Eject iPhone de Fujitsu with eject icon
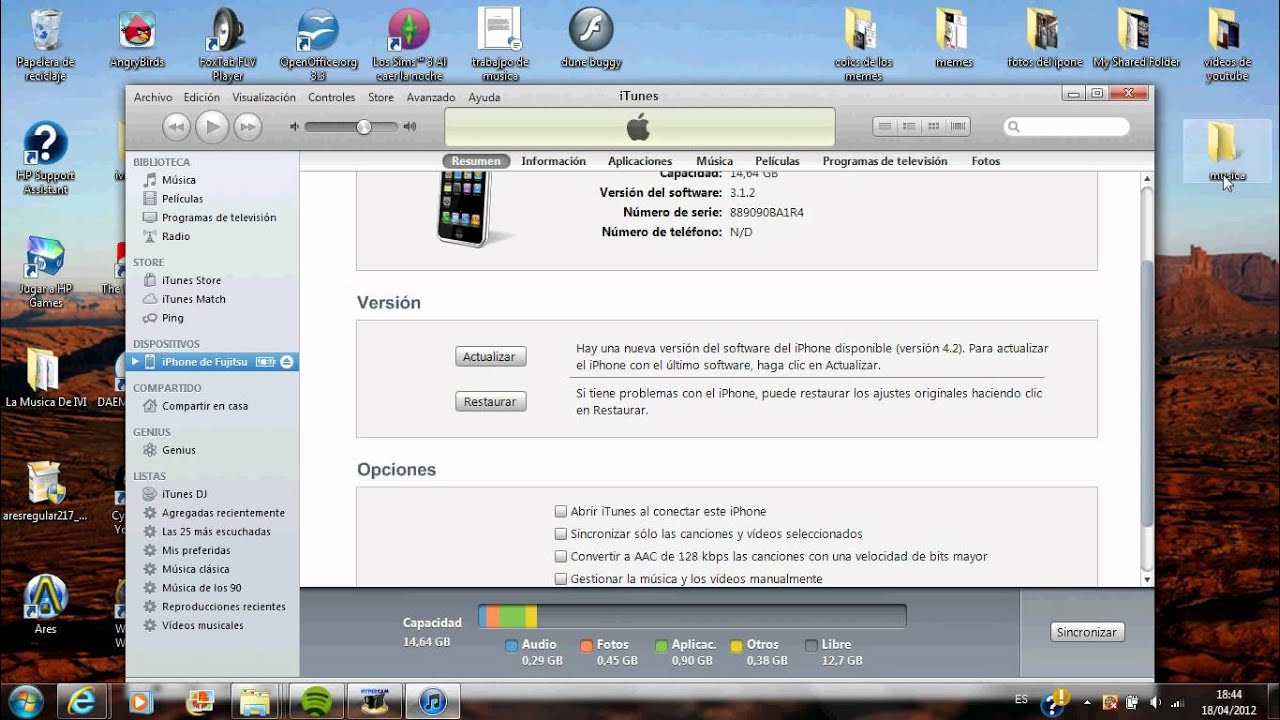The height and width of the screenshot is (720, 1280). (x=287, y=361)
